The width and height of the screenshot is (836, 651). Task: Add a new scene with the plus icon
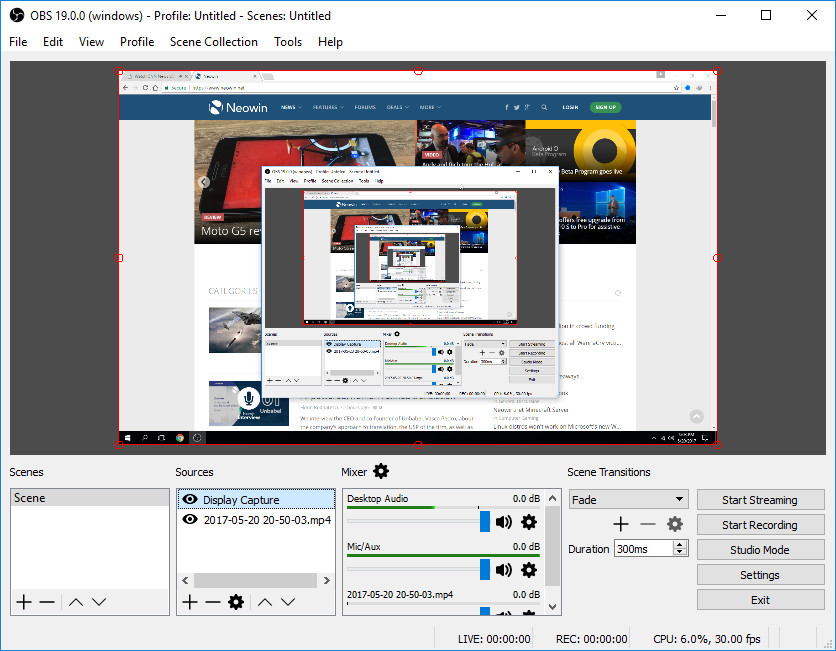[22, 601]
